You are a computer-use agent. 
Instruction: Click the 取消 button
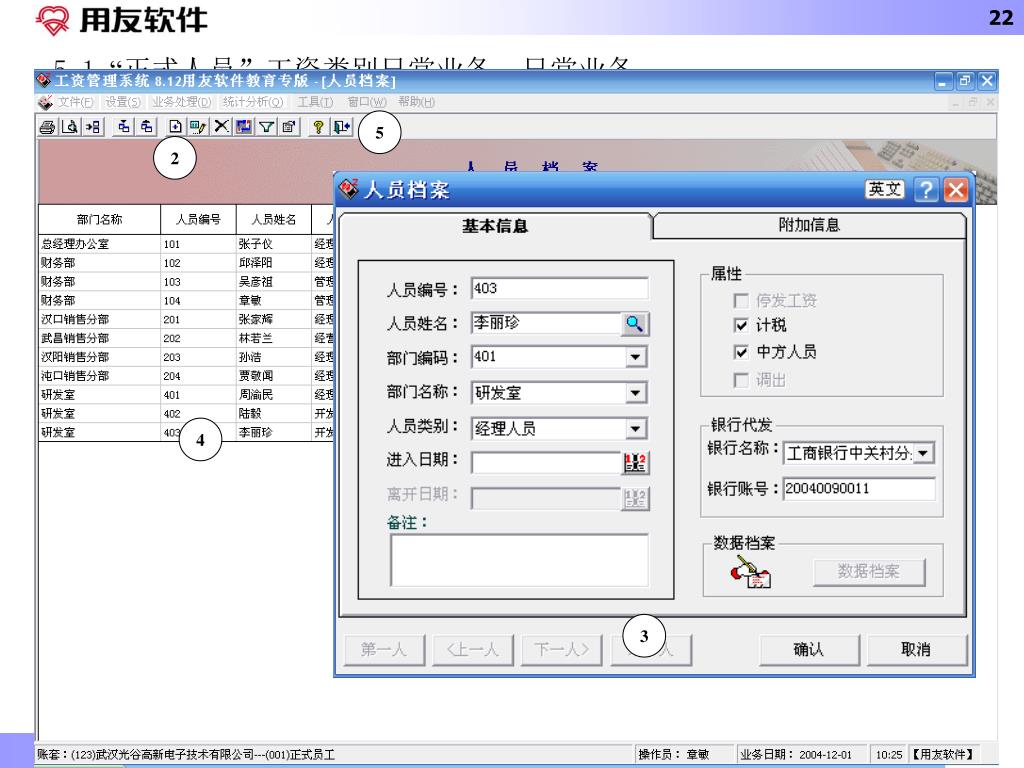(916, 649)
